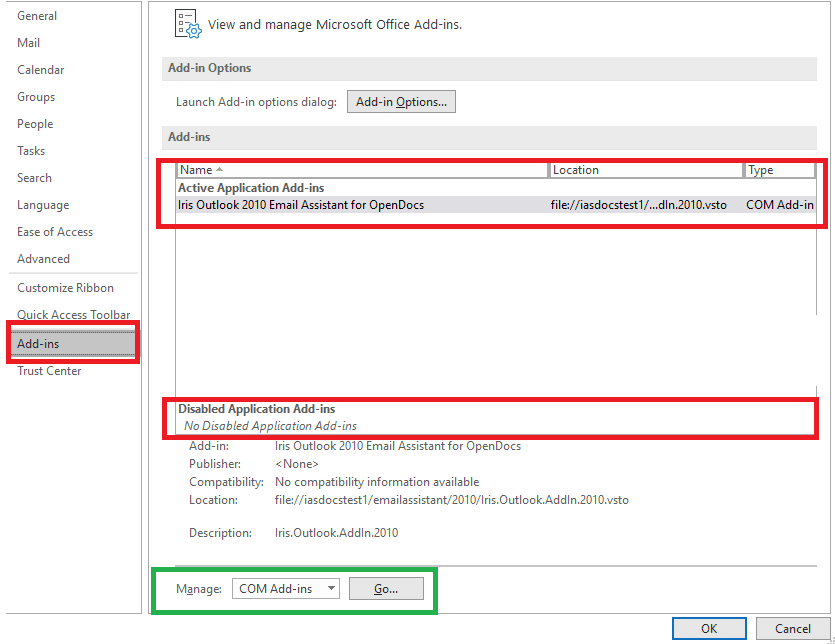The width and height of the screenshot is (835, 644).
Task: Confirm changes with the OK button
Action: 709,629
